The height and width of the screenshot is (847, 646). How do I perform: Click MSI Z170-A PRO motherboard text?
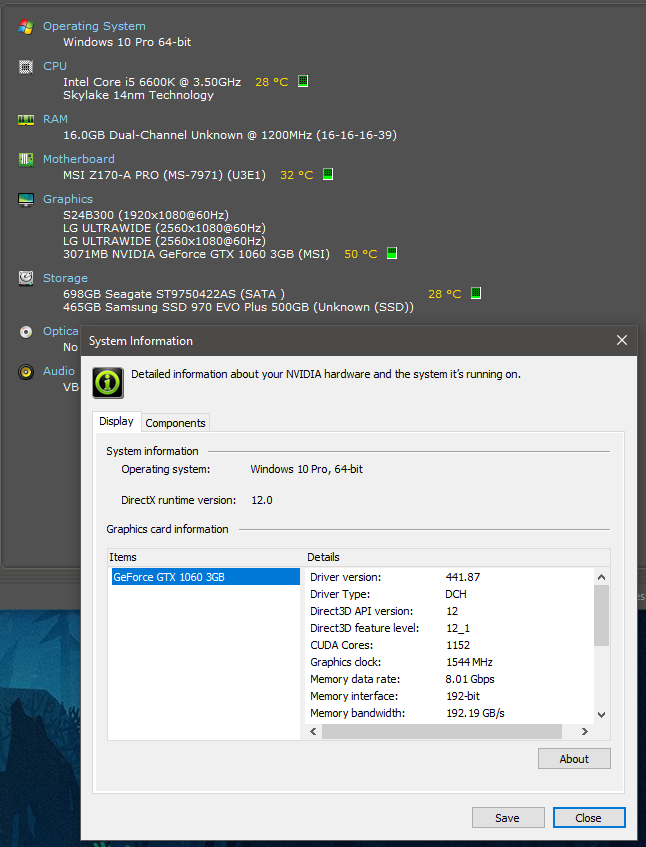(x=164, y=175)
